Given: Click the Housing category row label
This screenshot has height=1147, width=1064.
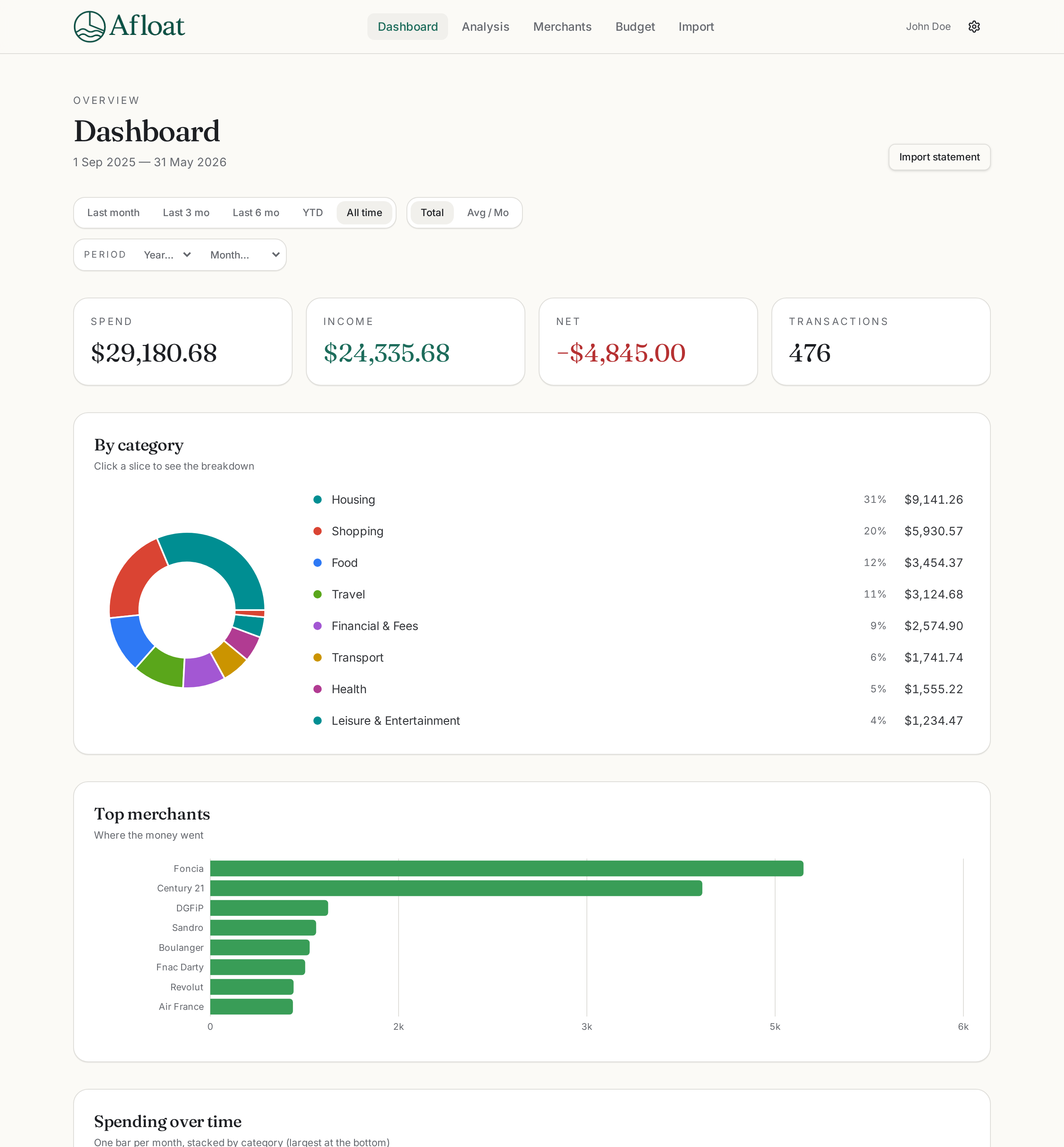Looking at the screenshot, I should pyautogui.click(x=353, y=500).
